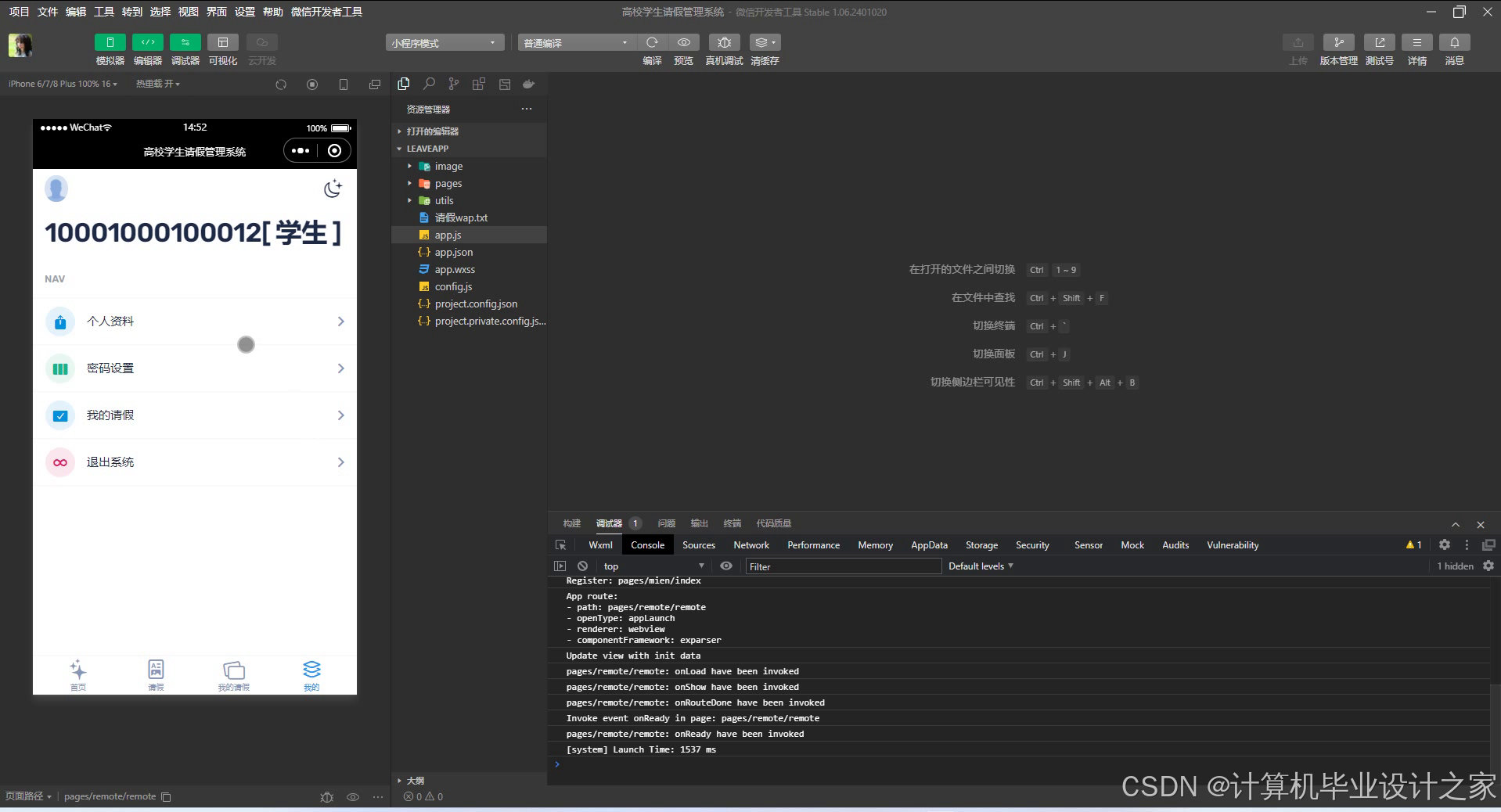Clear the console with the ban icon

click(582, 566)
